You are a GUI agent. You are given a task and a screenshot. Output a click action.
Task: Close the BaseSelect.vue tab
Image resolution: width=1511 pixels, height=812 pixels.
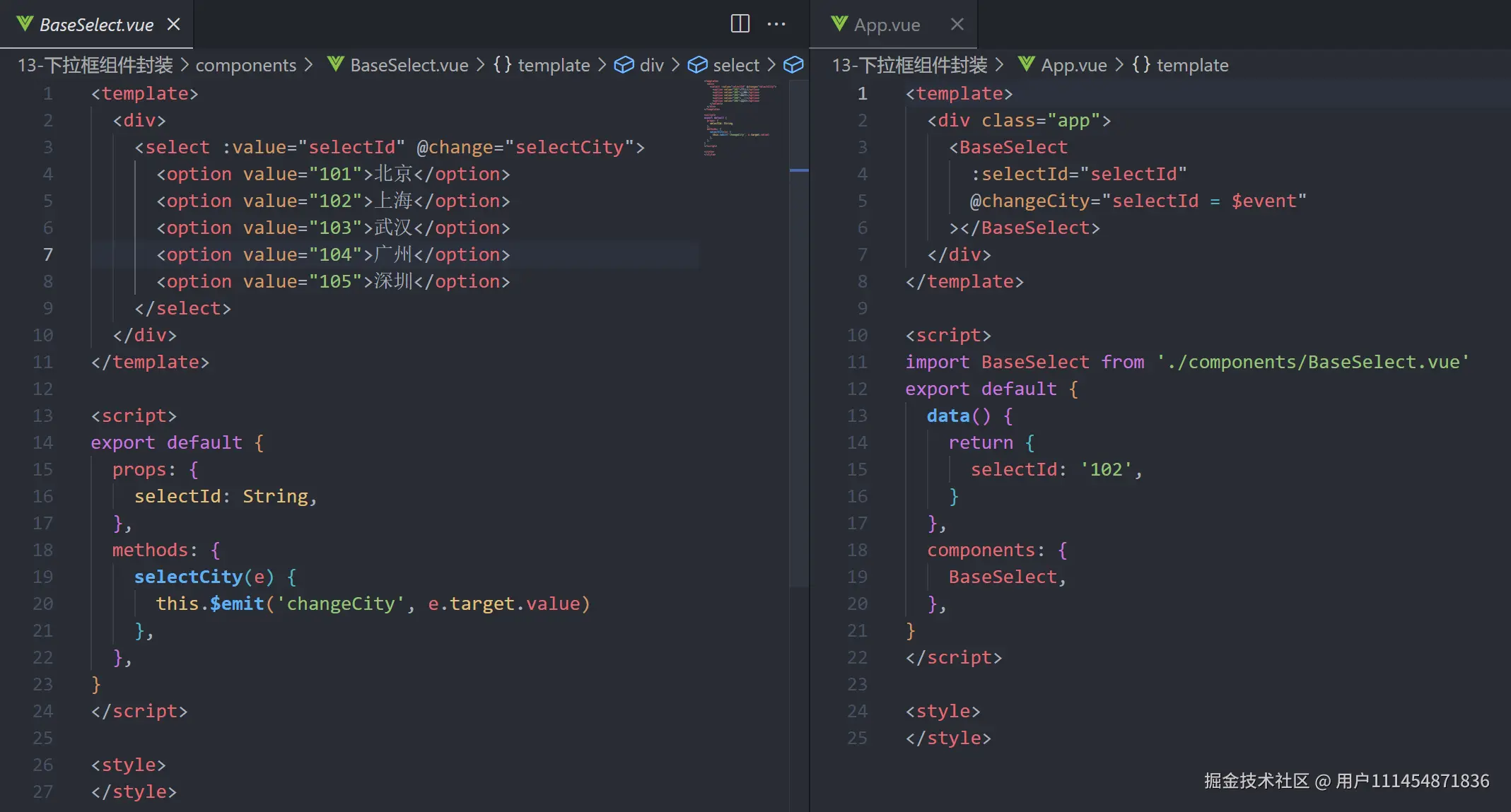[x=173, y=24]
